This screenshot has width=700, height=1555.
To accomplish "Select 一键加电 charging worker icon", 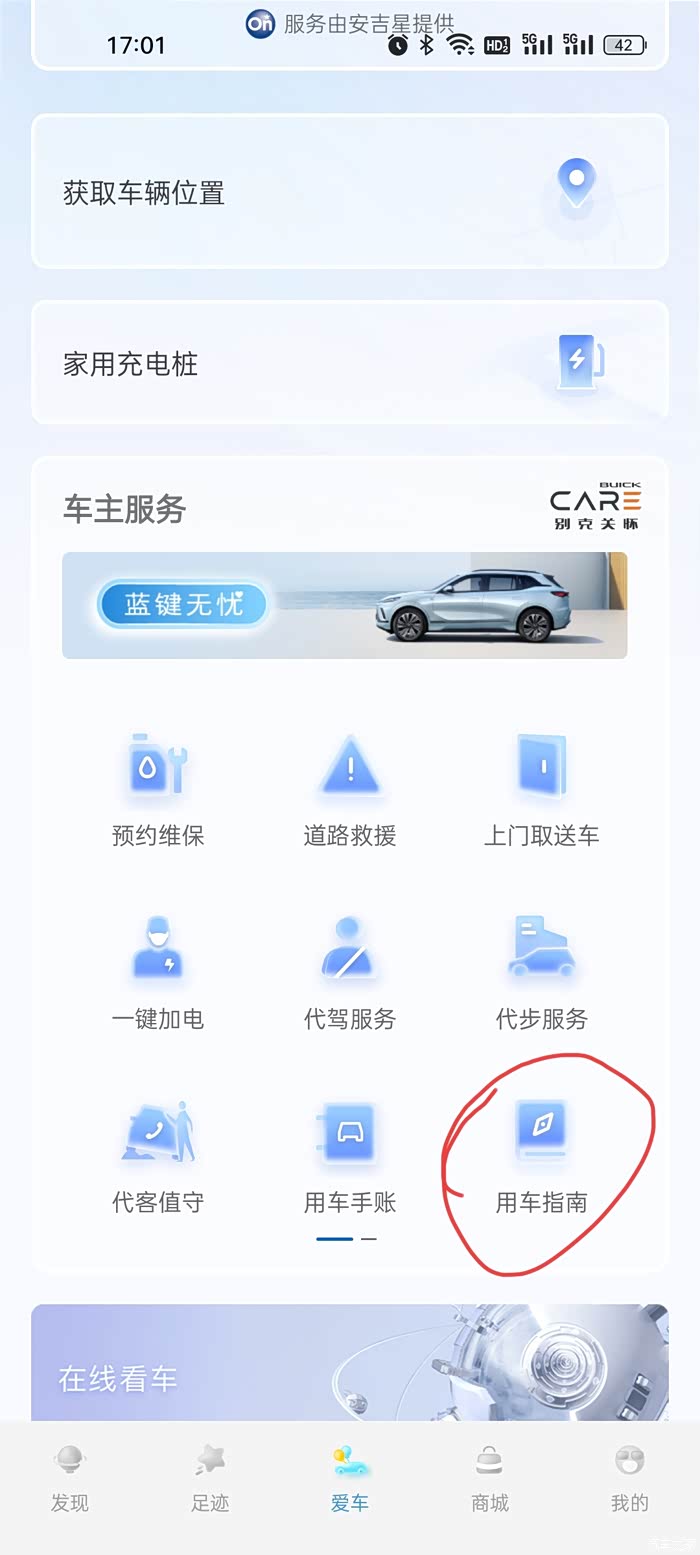I will (x=158, y=950).
